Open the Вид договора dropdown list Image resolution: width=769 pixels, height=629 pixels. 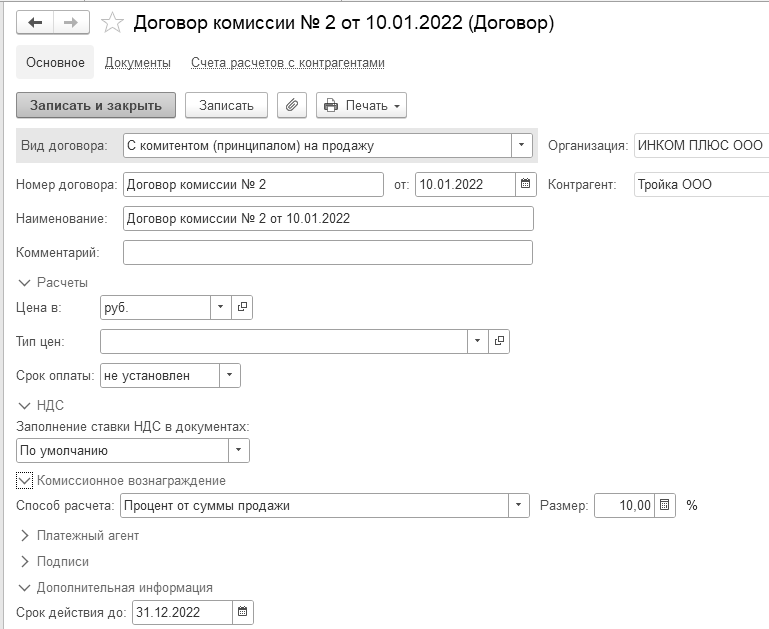[x=522, y=146]
